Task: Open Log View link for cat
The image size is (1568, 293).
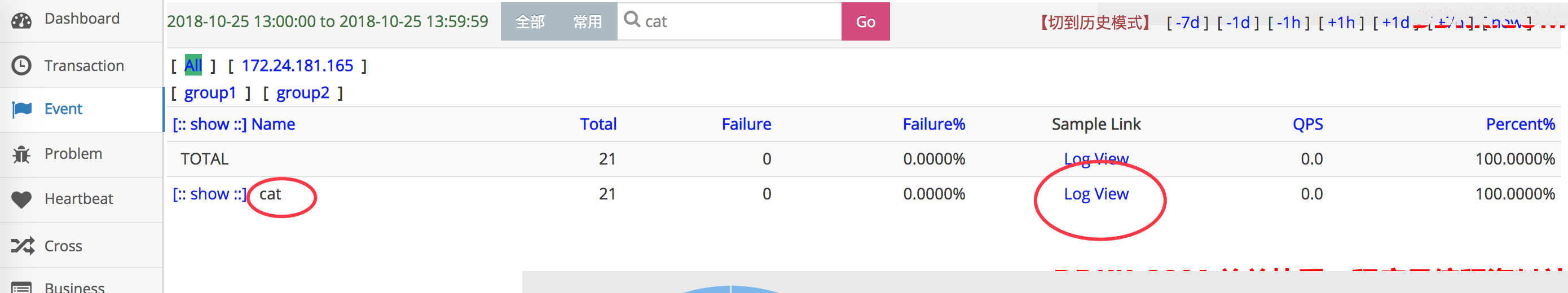Action: (x=1096, y=194)
